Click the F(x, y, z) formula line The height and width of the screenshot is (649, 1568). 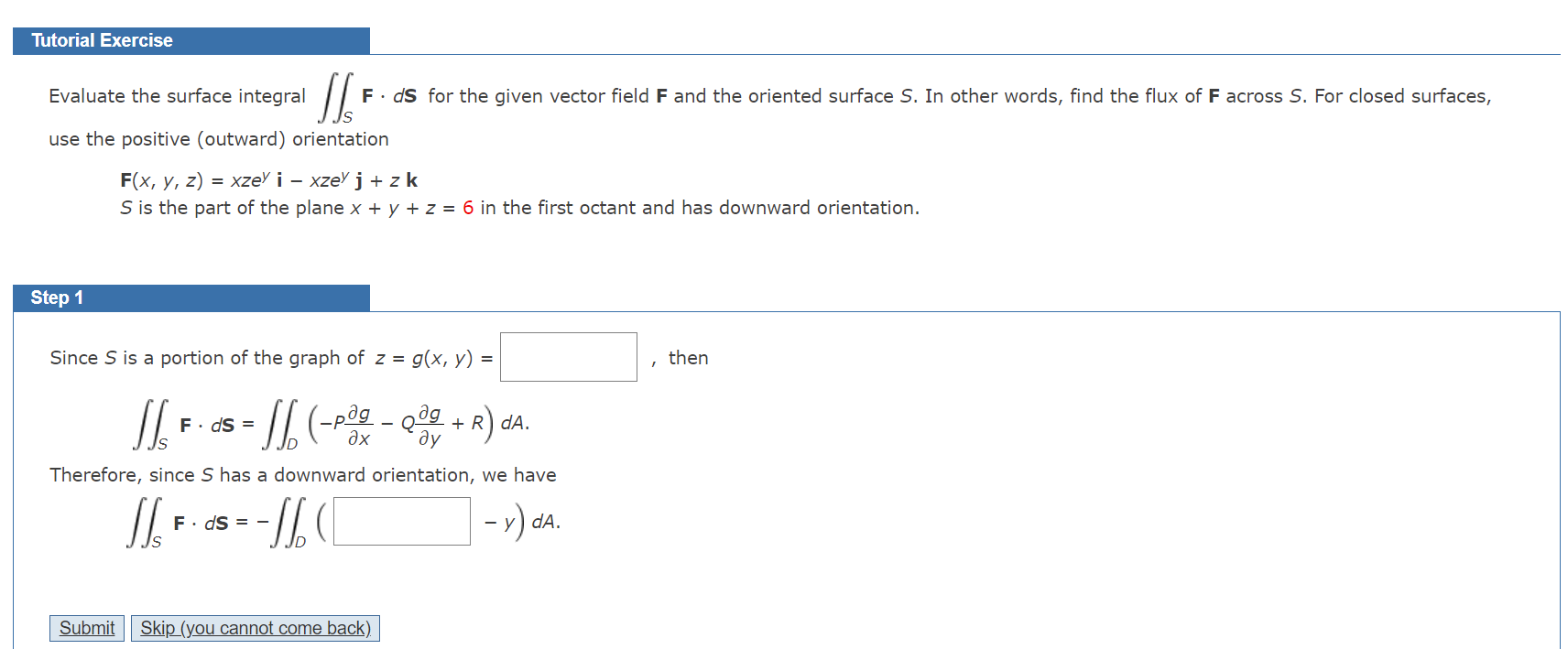[268, 179]
